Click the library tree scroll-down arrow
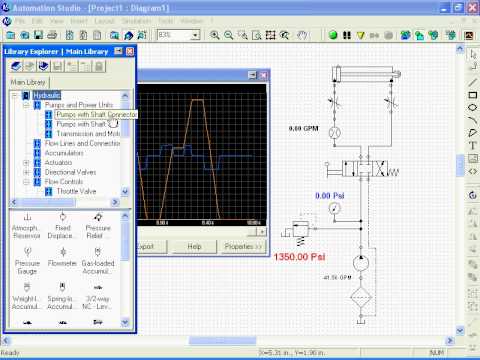 click(125, 192)
